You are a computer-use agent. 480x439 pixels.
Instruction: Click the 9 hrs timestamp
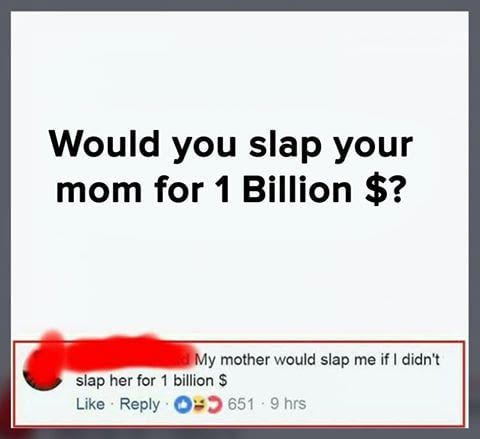pos(288,404)
